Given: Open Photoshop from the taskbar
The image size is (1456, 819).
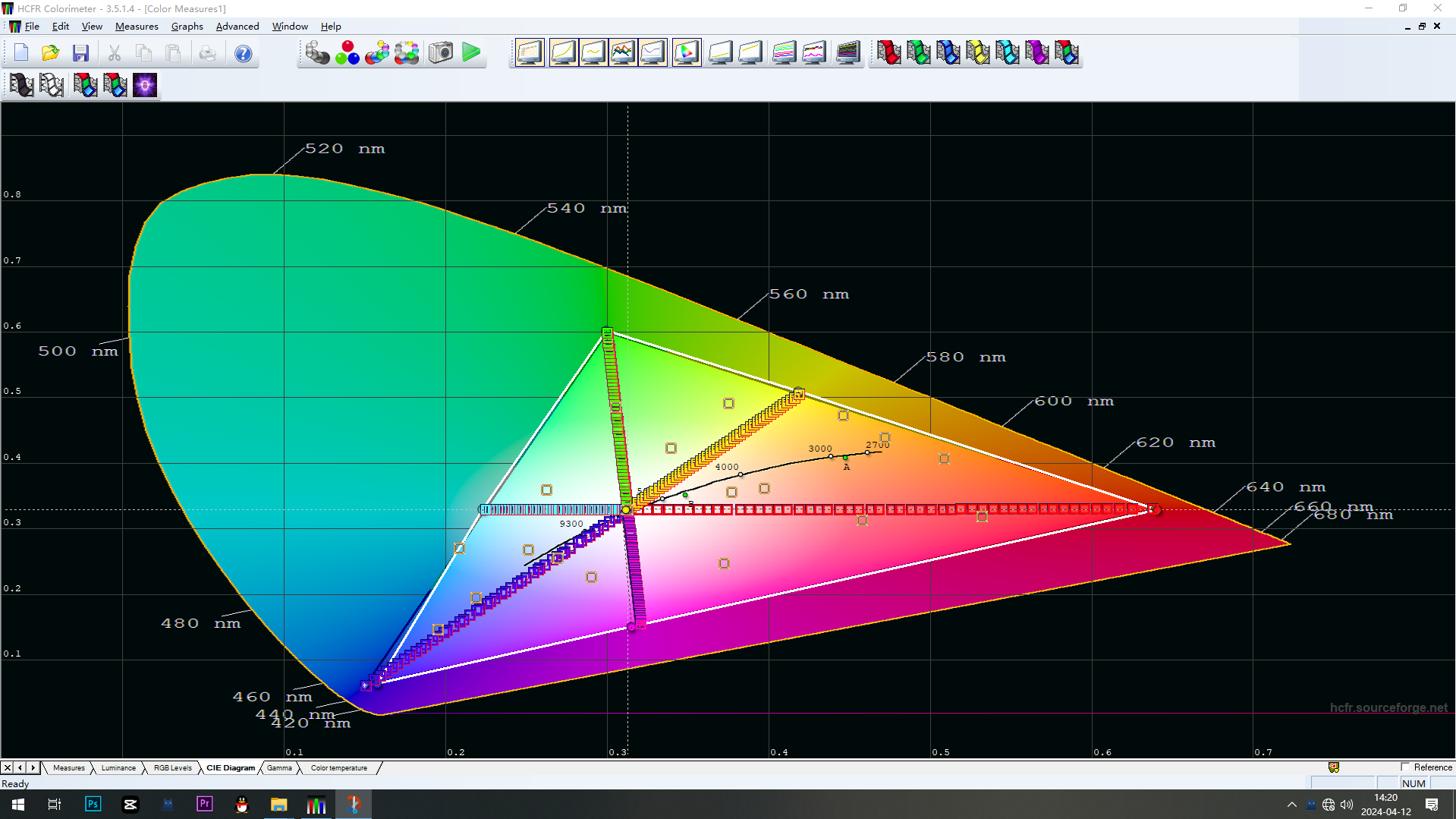Looking at the screenshot, I should pos(93,805).
